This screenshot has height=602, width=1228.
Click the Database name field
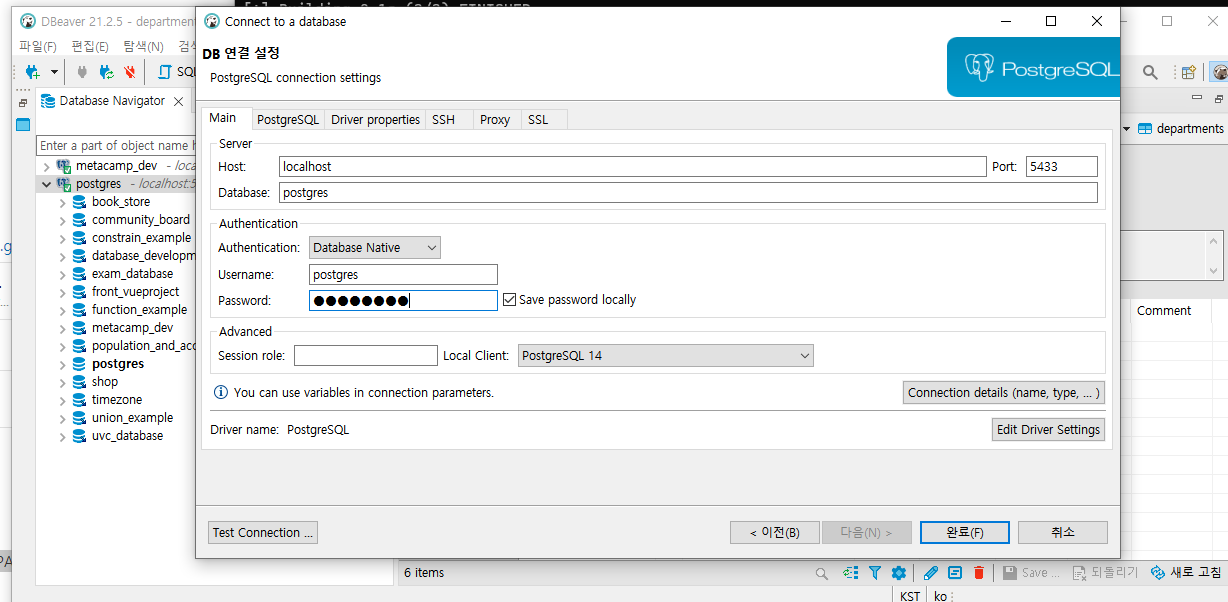pyautogui.click(x=688, y=193)
